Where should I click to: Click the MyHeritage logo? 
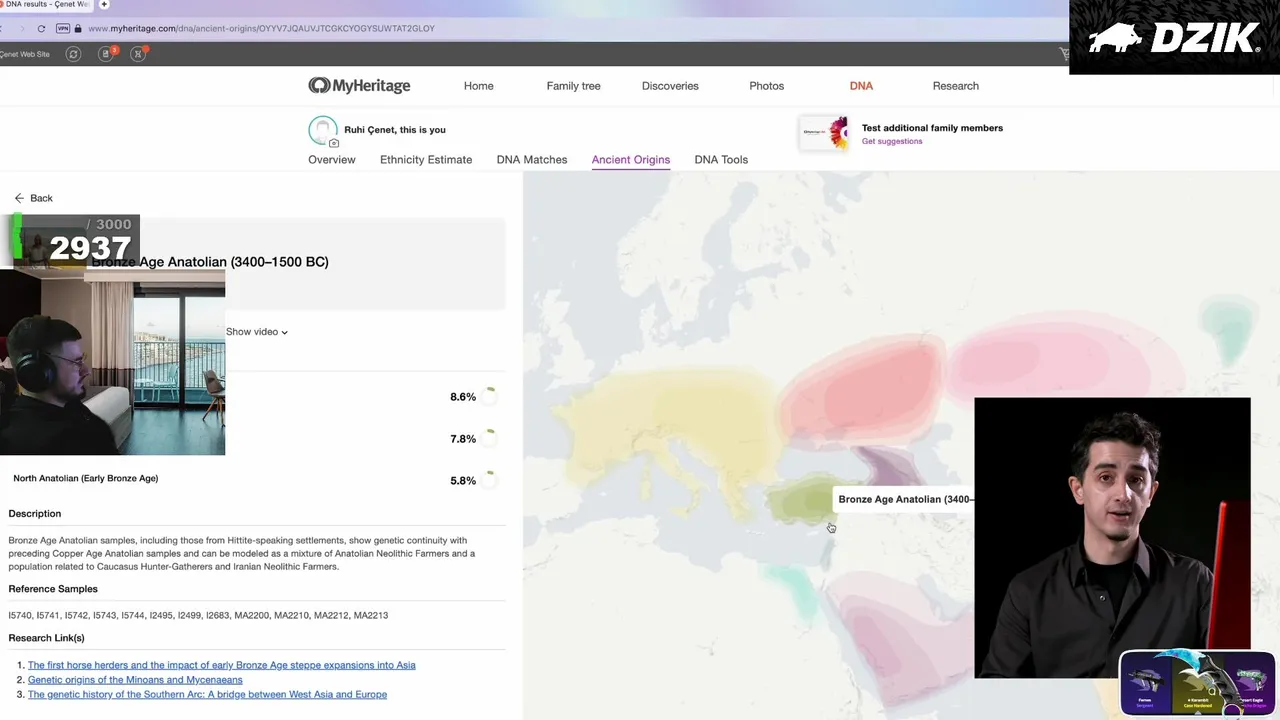tap(359, 86)
